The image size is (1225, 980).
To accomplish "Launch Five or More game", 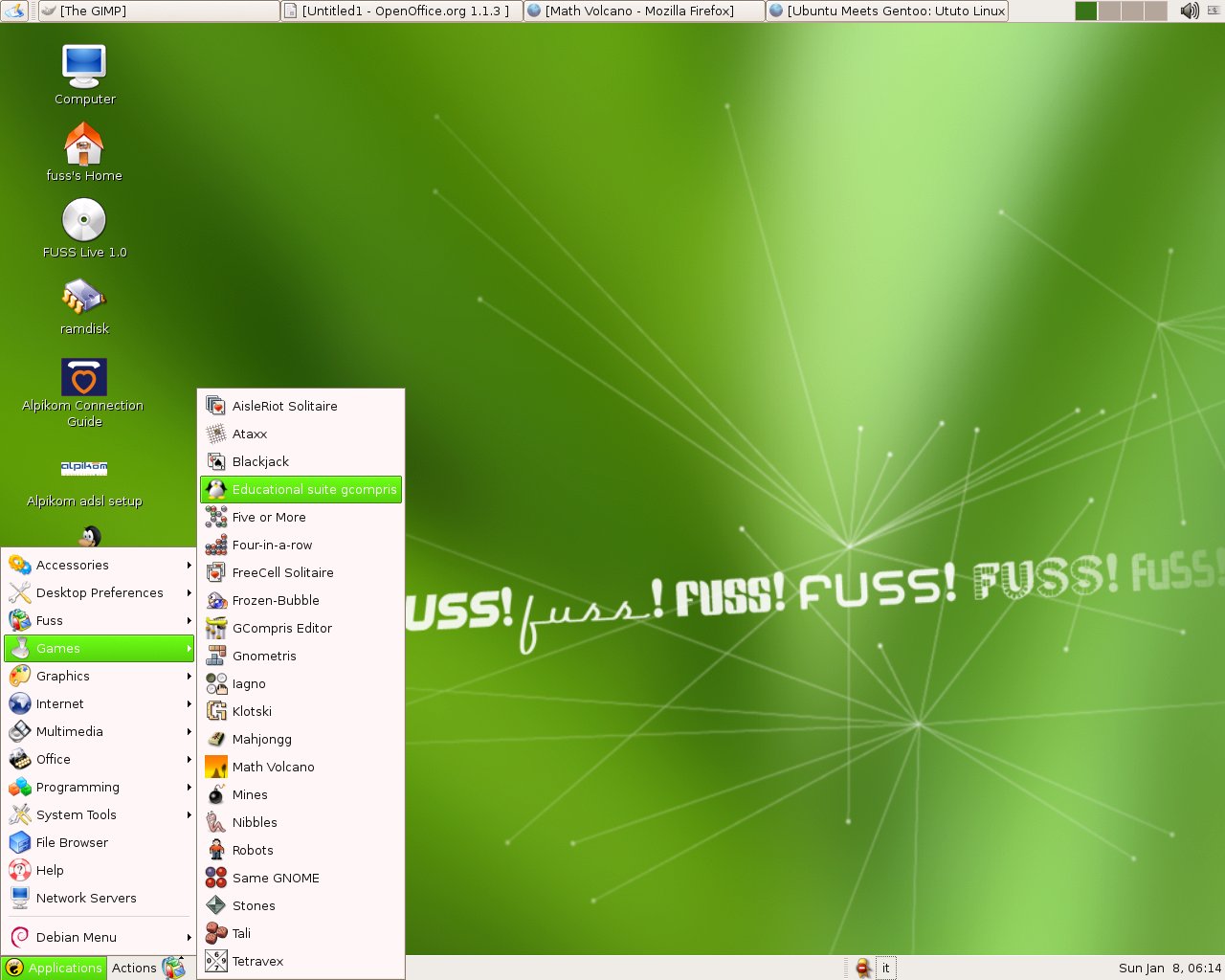I will click(301, 517).
